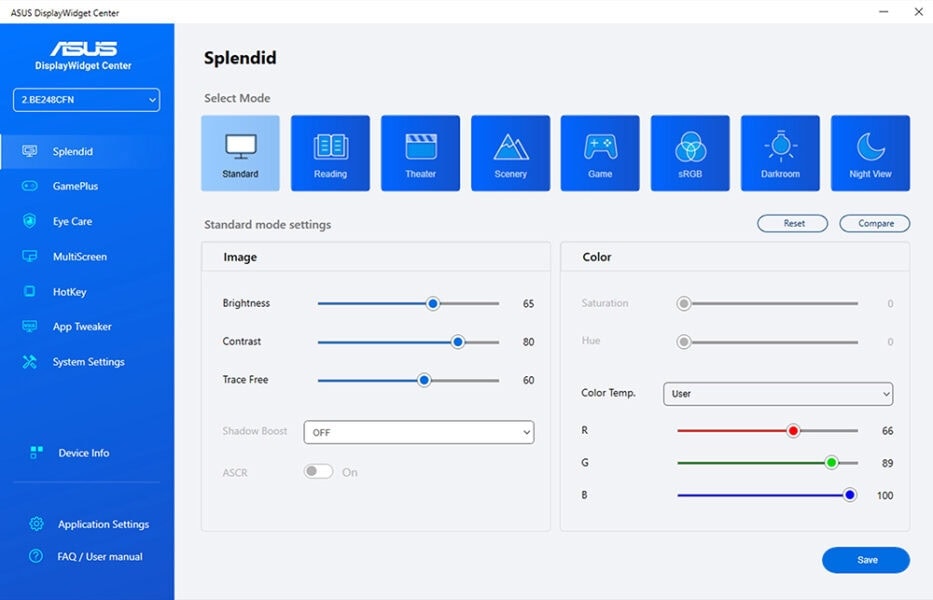933x600 pixels.
Task: Switch to Night View mode
Action: [870, 152]
